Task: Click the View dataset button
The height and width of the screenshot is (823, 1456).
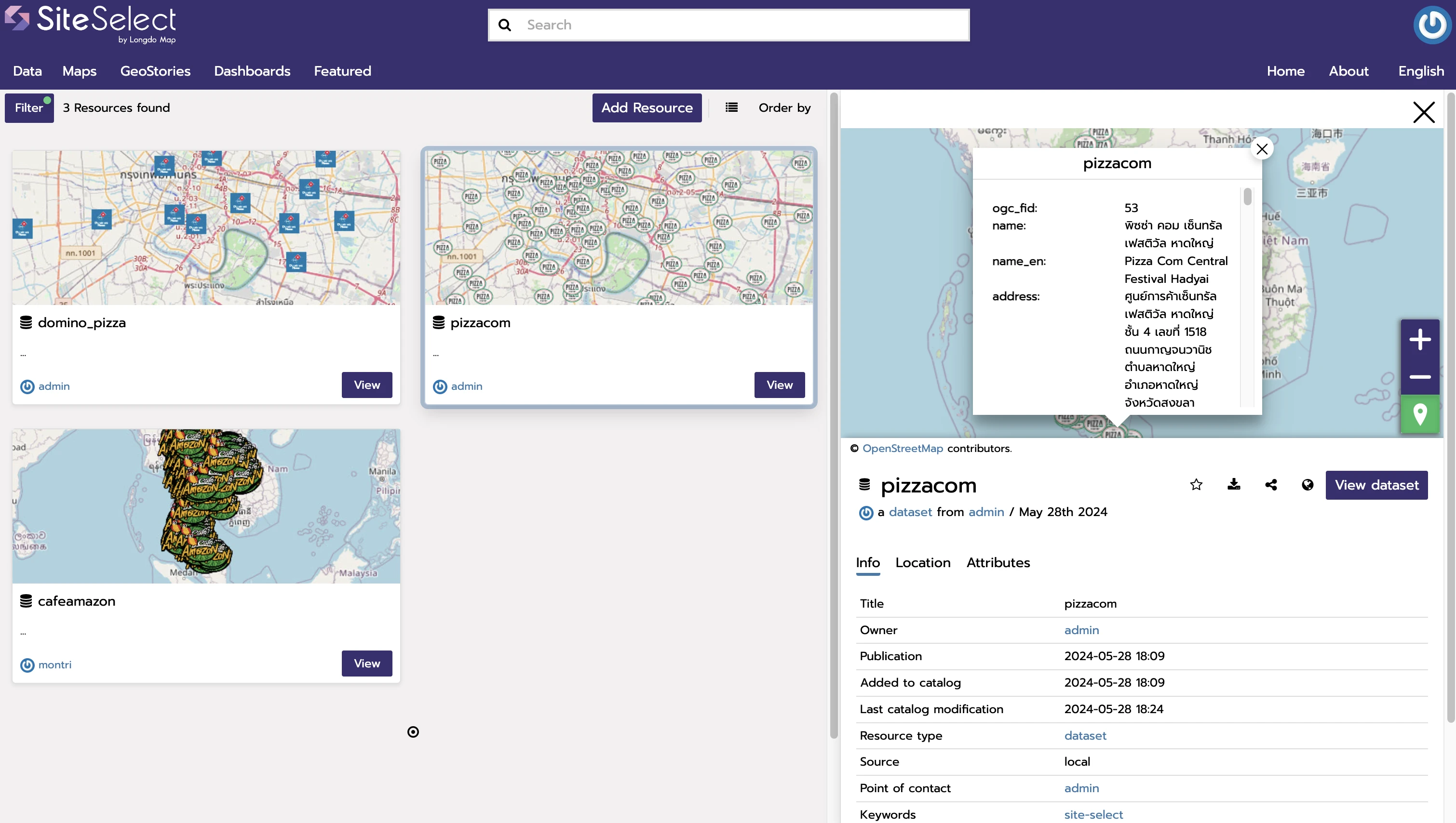Action: (1376, 485)
